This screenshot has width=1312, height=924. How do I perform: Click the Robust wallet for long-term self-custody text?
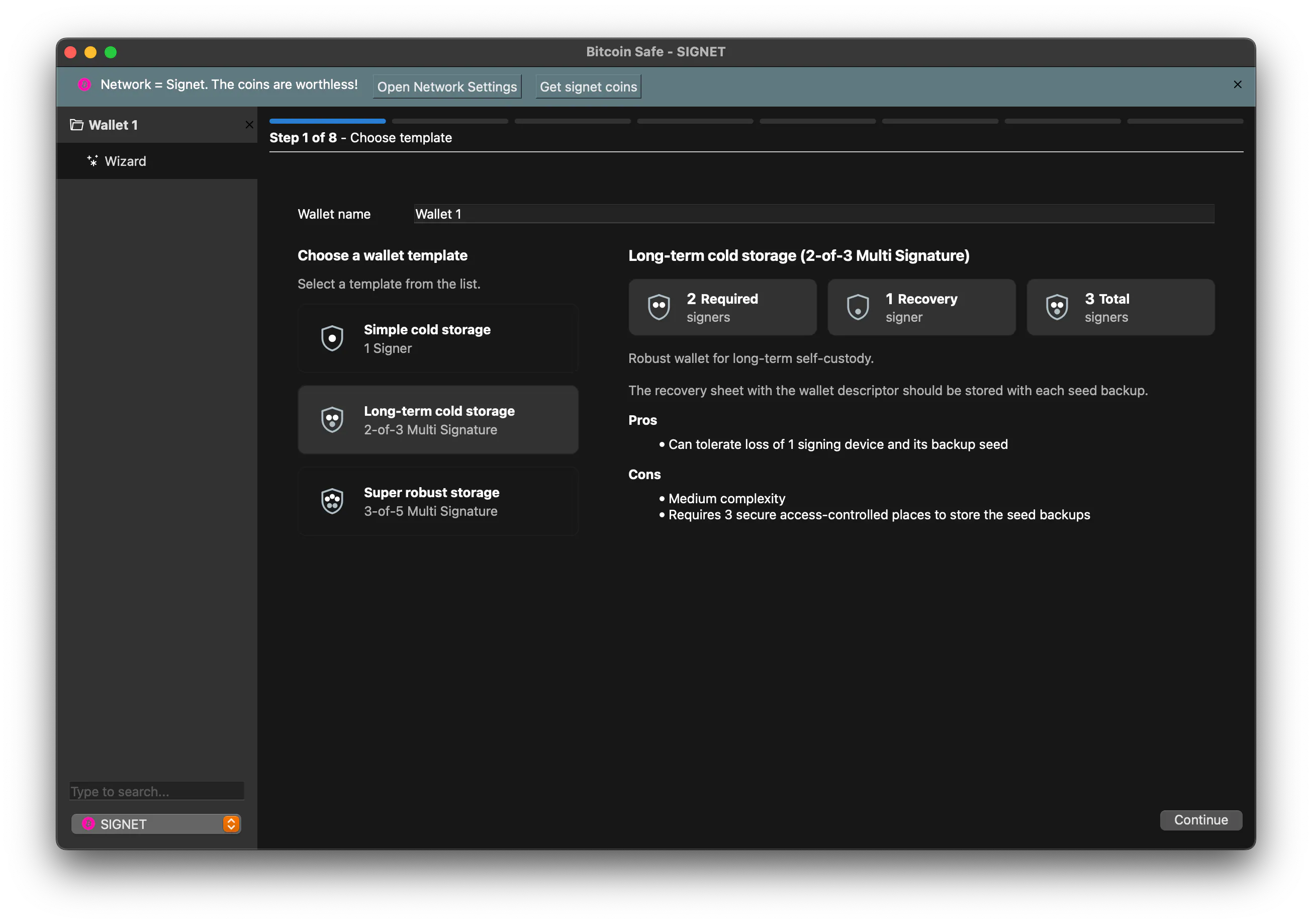[x=751, y=358]
